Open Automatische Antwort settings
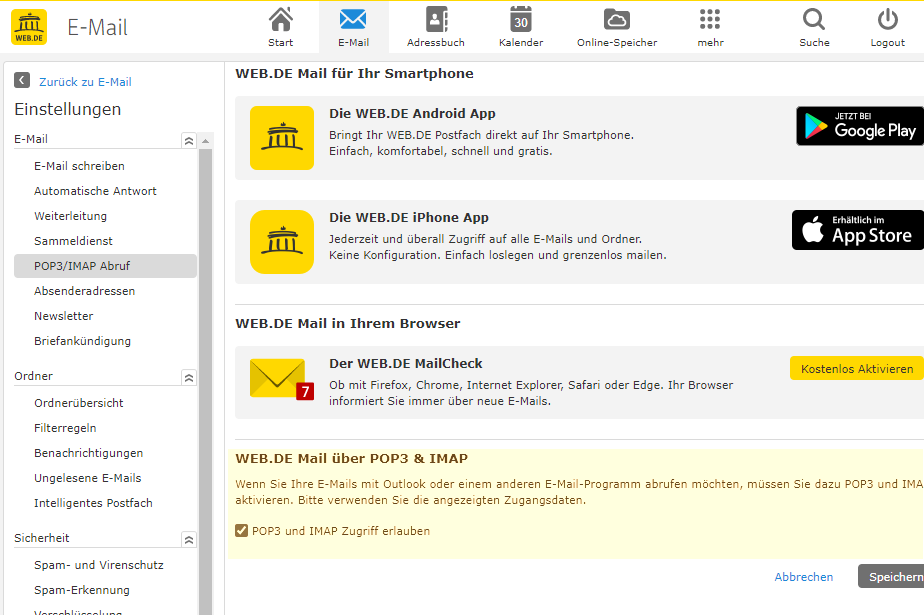This screenshot has width=924, height=615. click(x=95, y=191)
